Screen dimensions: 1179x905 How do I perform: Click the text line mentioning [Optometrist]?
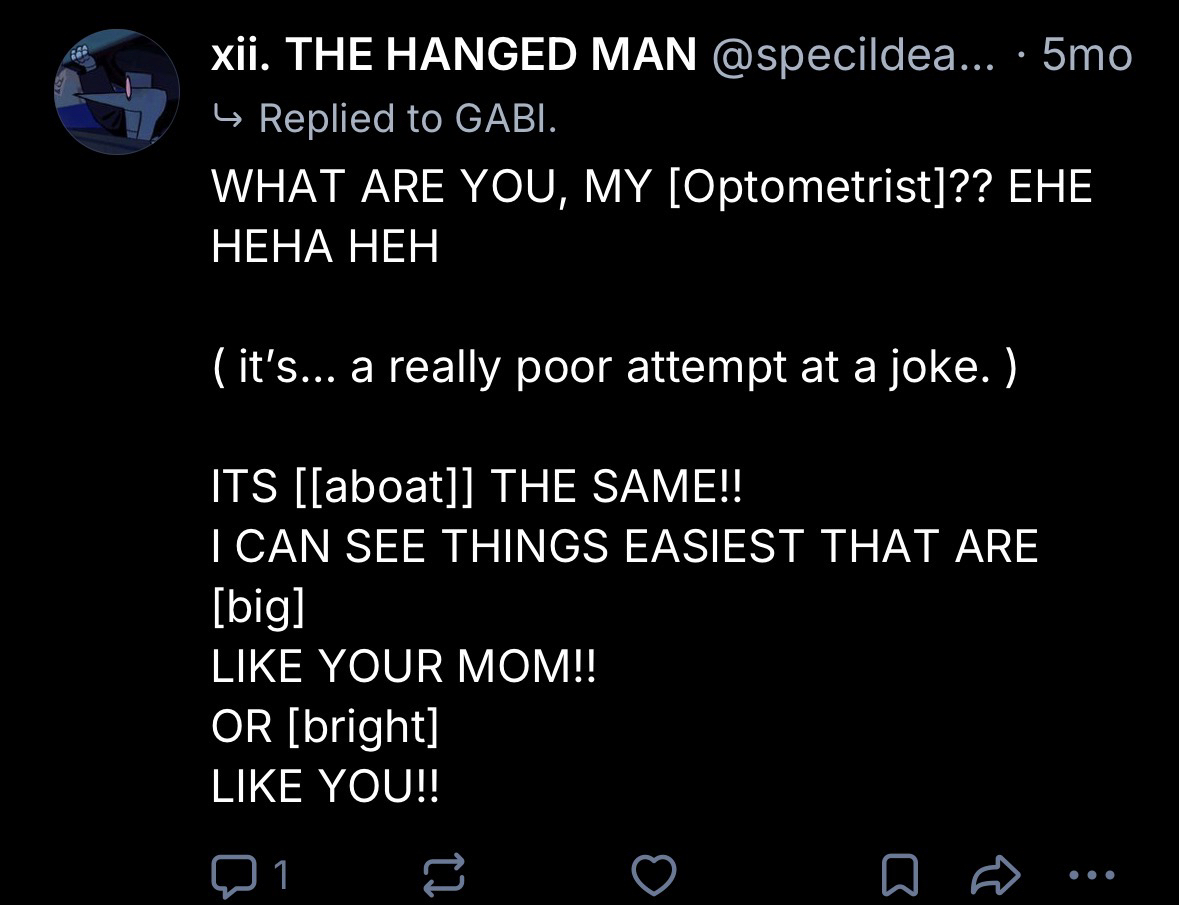coord(651,188)
